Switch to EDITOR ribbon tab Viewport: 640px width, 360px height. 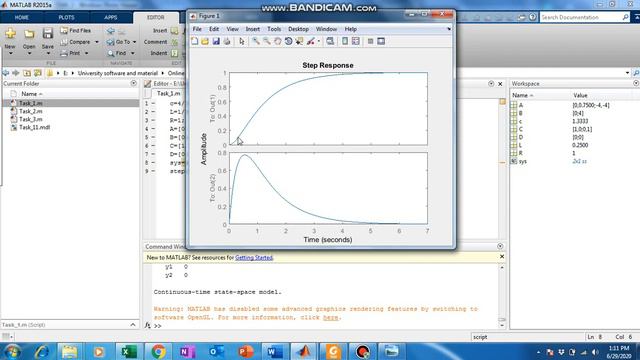click(x=156, y=18)
